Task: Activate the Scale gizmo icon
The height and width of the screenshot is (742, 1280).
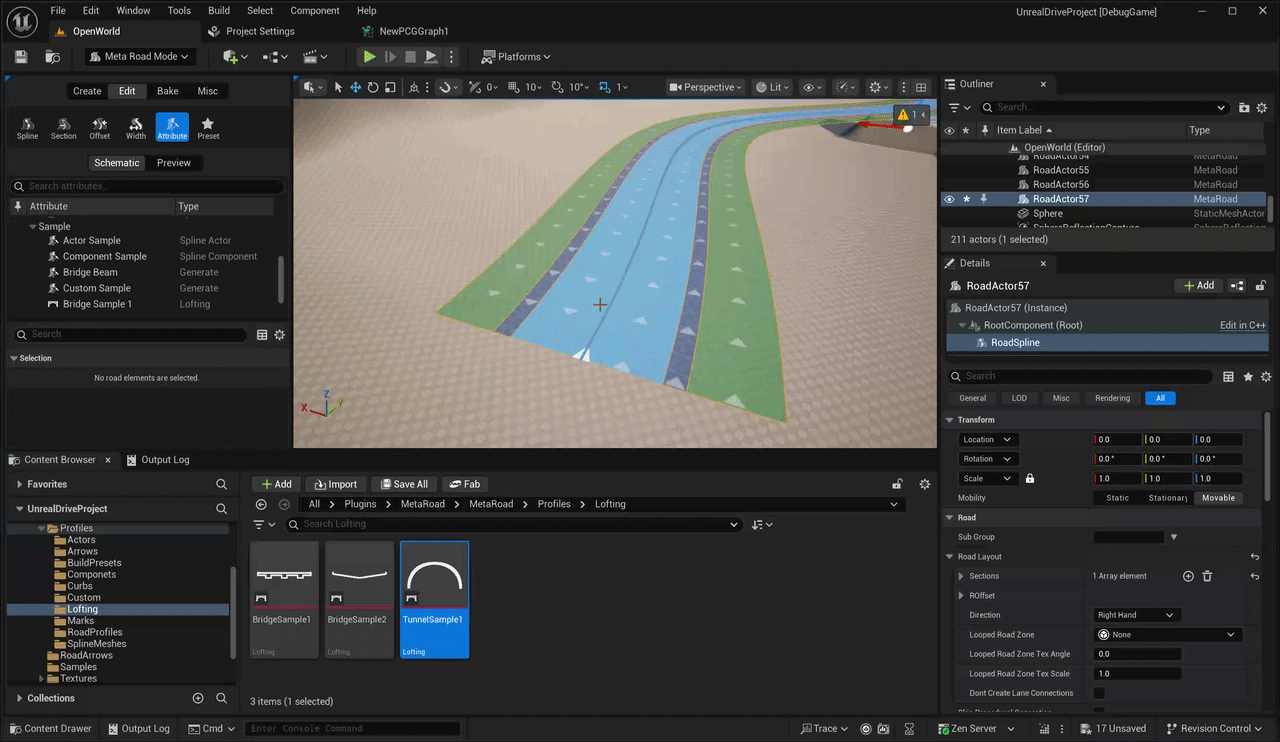Action: [x=390, y=87]
